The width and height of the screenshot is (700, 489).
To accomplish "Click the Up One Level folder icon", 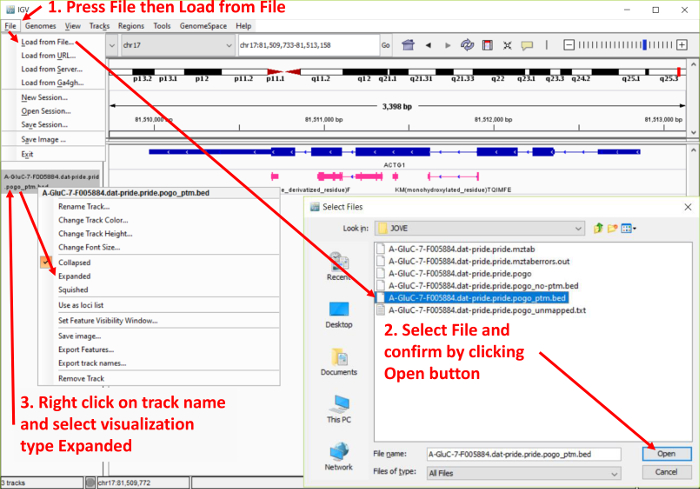I will [598, 228].
